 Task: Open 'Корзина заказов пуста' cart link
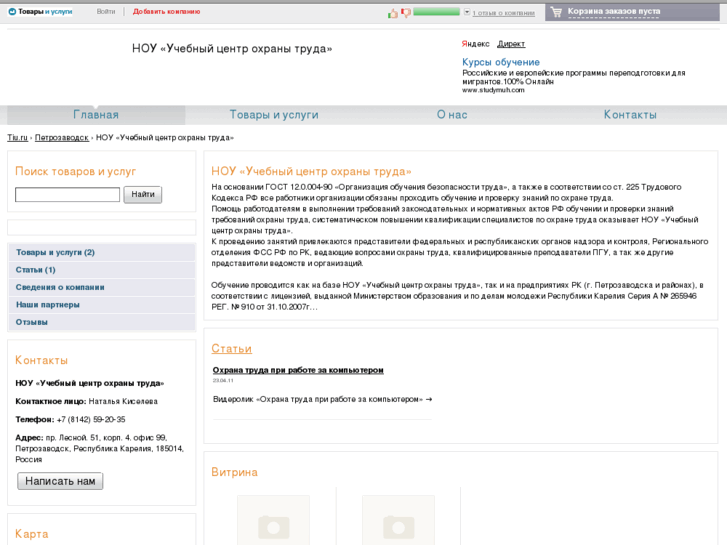coord(614,11)
